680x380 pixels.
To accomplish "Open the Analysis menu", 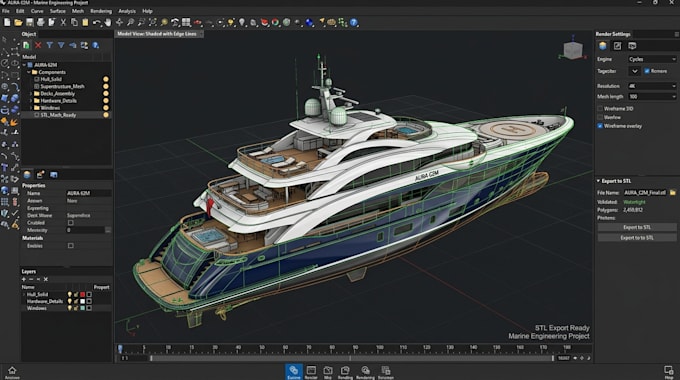I will point(127,11).
